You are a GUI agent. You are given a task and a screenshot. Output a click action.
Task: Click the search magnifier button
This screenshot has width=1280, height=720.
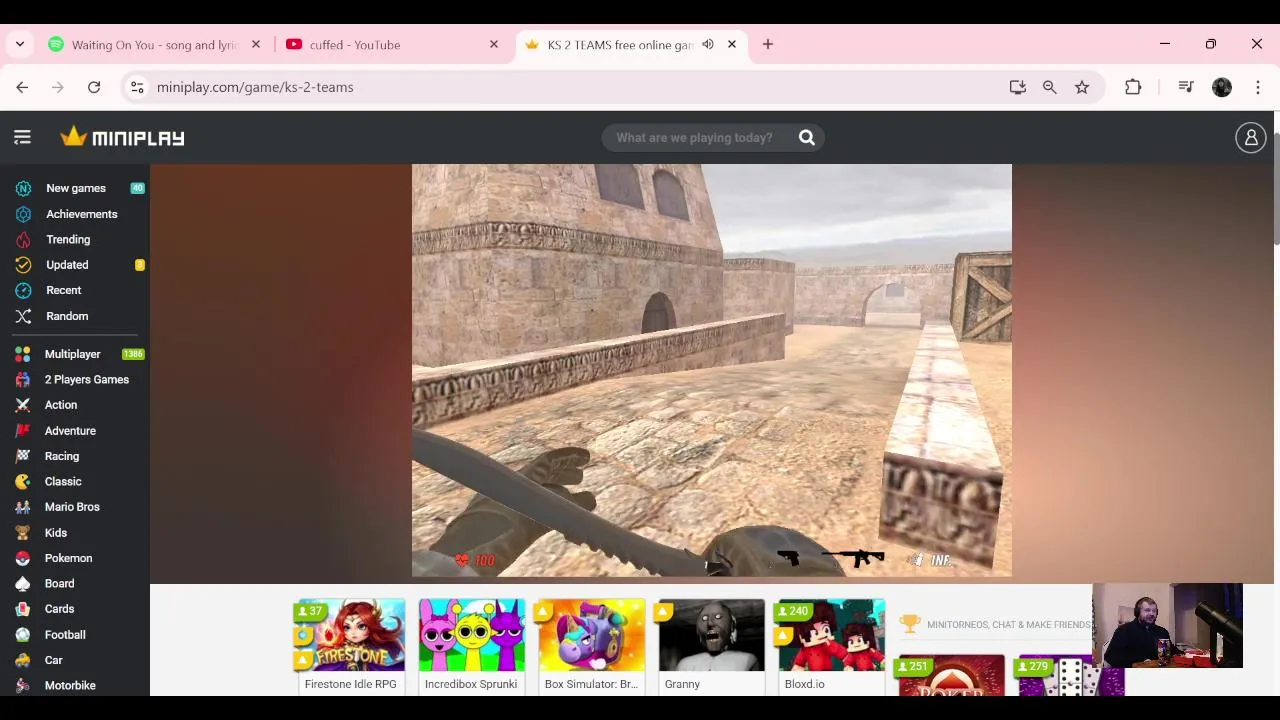(x=806, y=138)
